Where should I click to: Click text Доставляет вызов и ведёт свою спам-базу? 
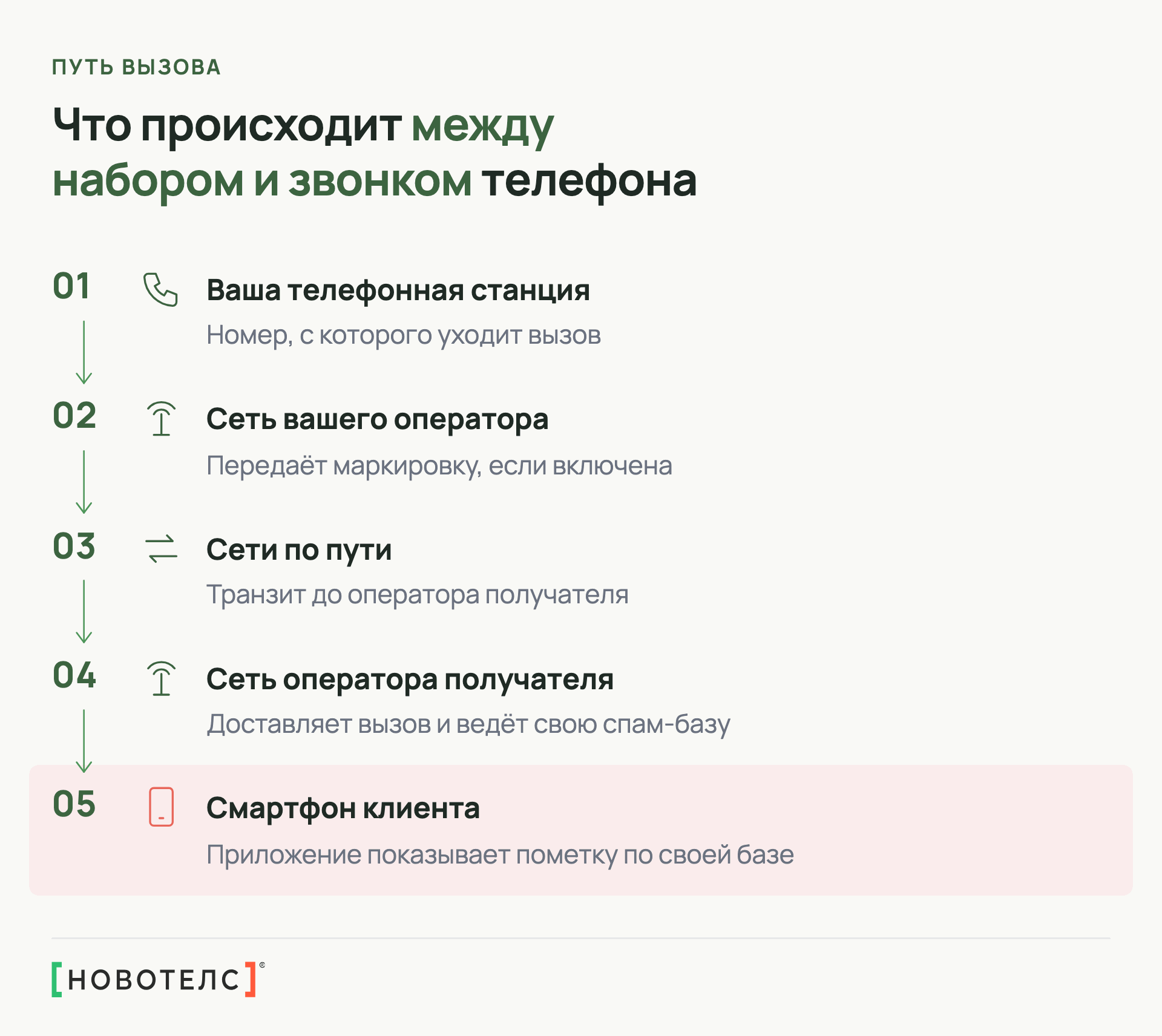[468, 724]
